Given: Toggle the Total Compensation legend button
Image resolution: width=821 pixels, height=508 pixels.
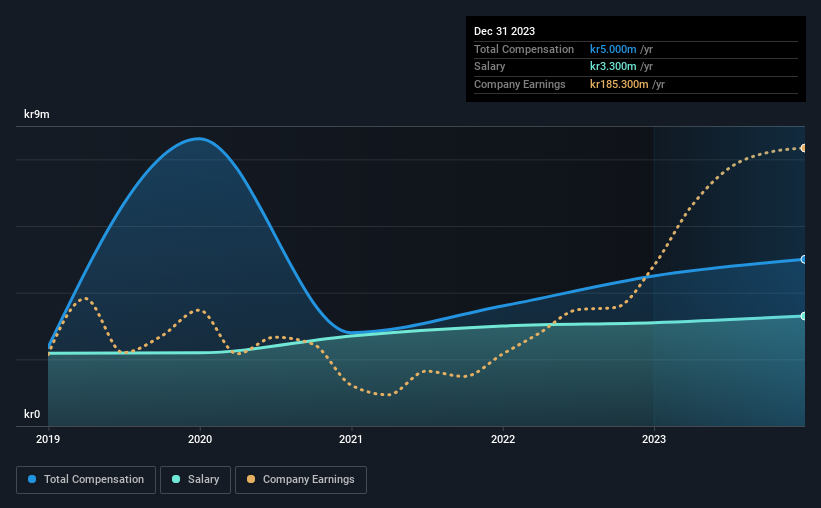Looking at the screenshot, I should [x=86, y=480].
